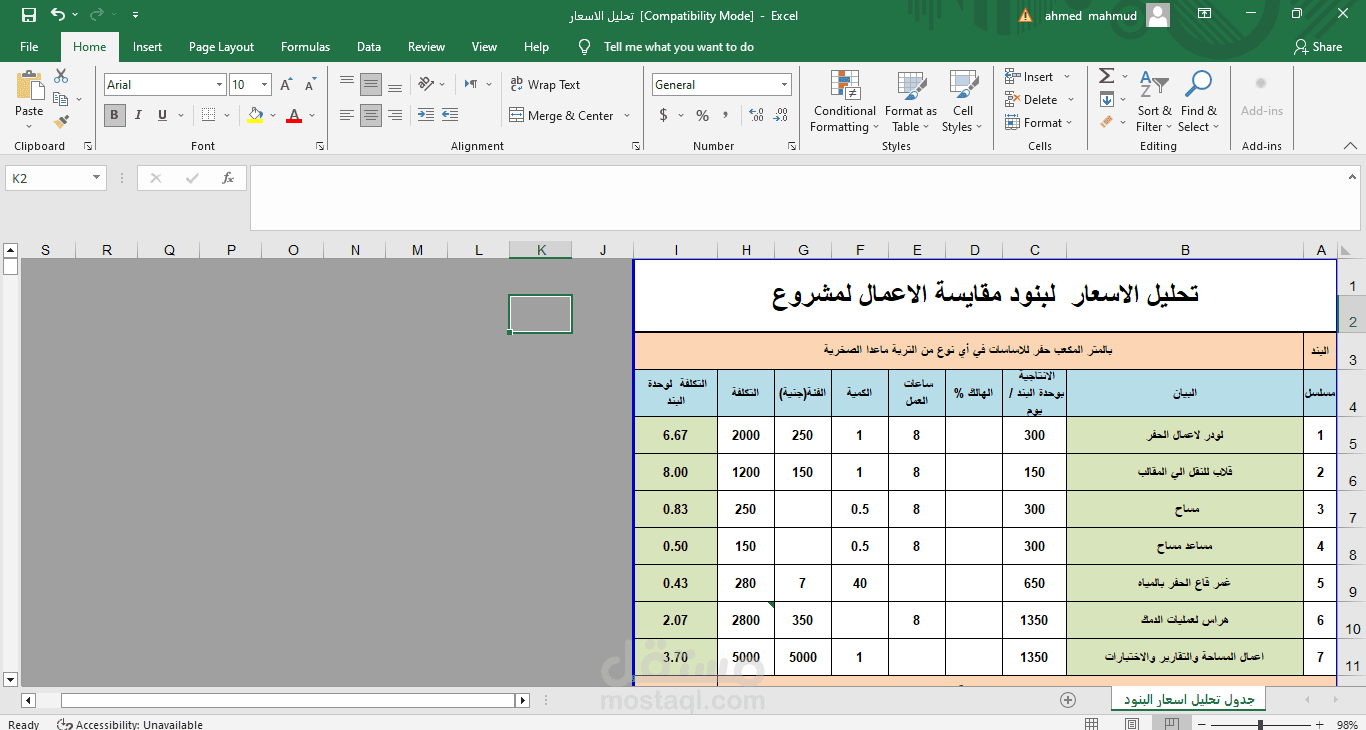Switch to the Formulas tab
Screen dimensions: 1366x730
point(305,47)
